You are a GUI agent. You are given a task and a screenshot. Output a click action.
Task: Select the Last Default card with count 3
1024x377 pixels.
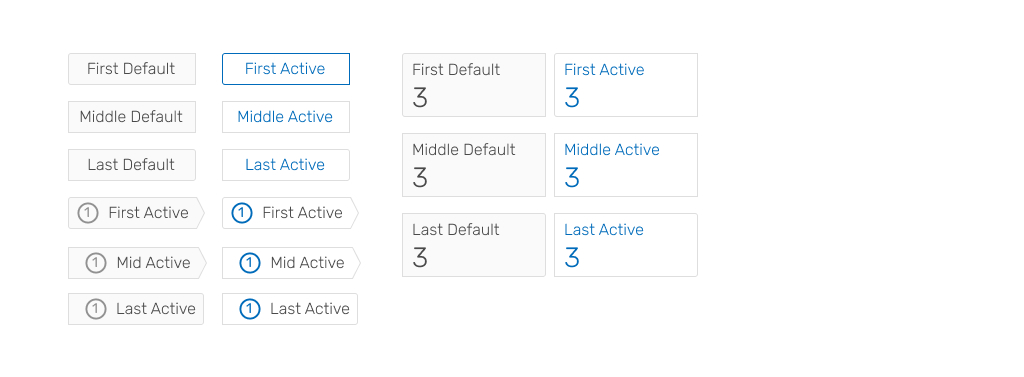(474, 245)
